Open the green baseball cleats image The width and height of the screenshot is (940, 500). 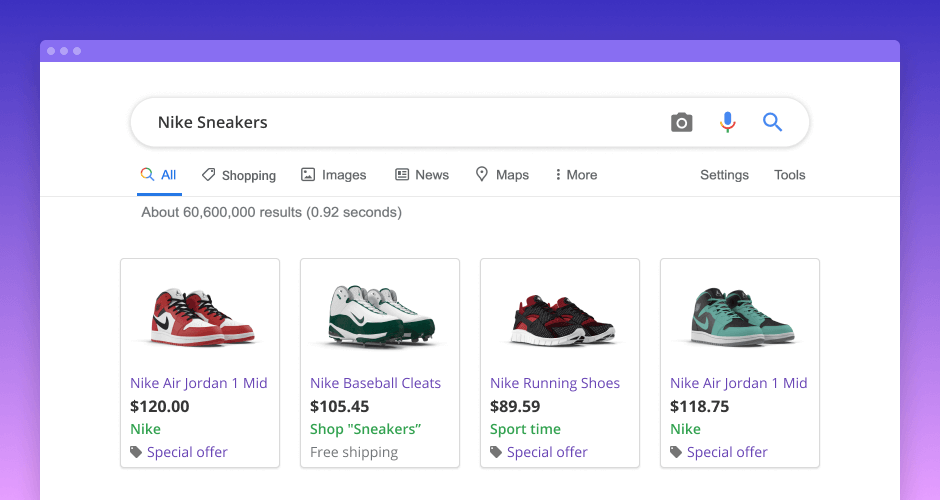pyautogui.click(x=381, y=315)
